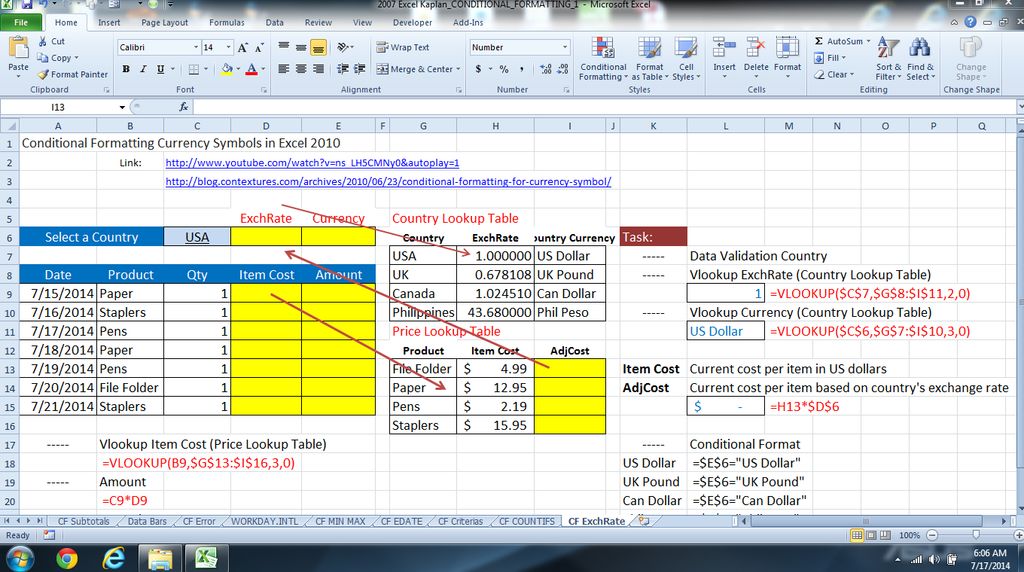Apply comma style

pyautogui.click(x=521, y=69)
